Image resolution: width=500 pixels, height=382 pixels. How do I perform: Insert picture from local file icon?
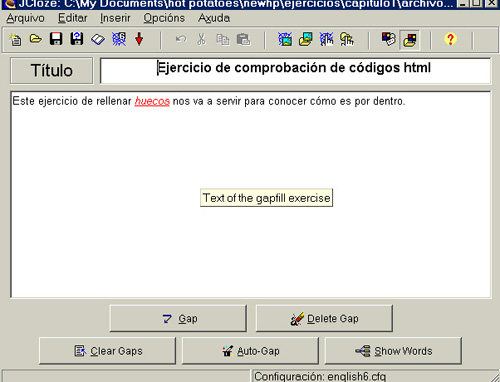pos(305,39)
